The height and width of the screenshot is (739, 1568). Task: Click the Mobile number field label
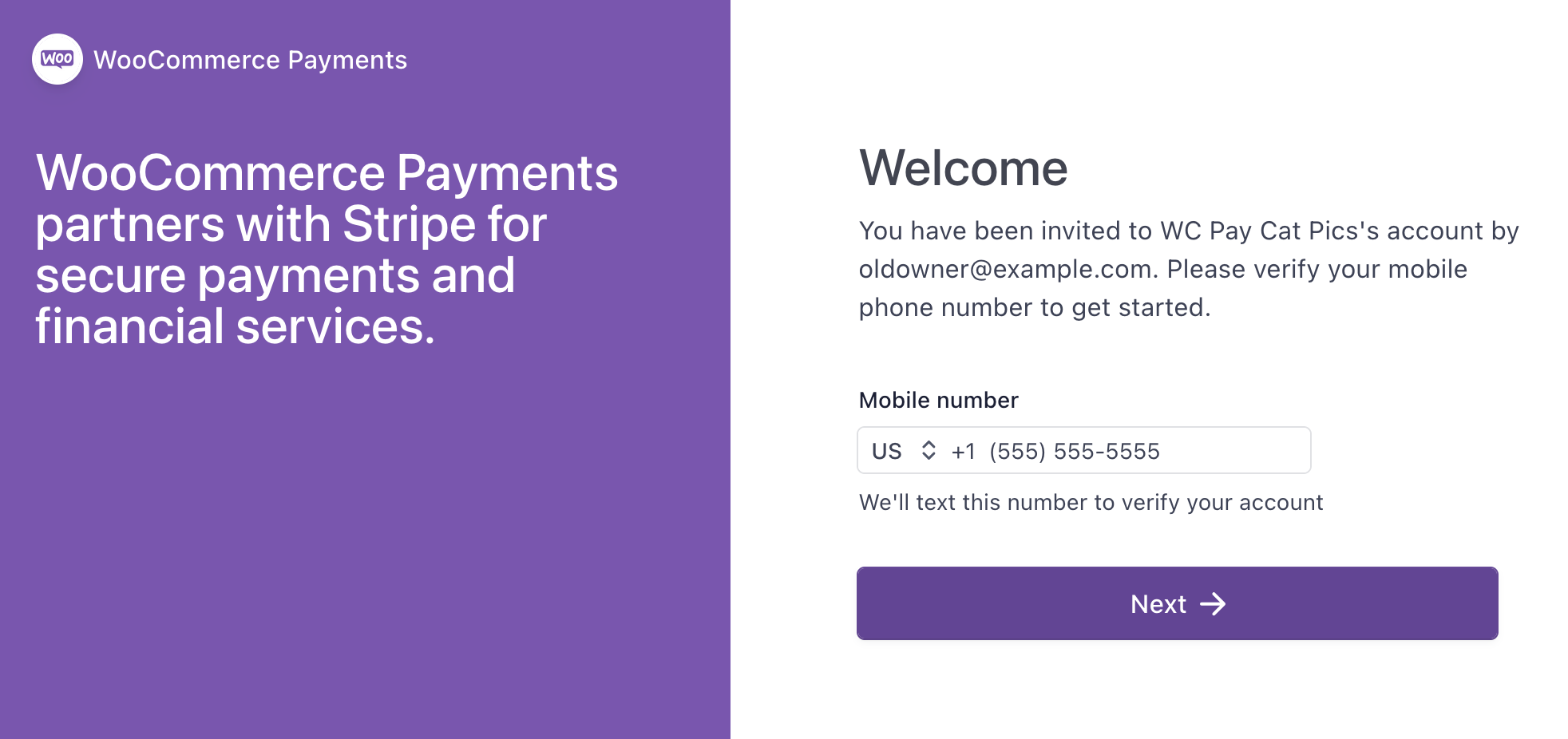coord(938,401)
